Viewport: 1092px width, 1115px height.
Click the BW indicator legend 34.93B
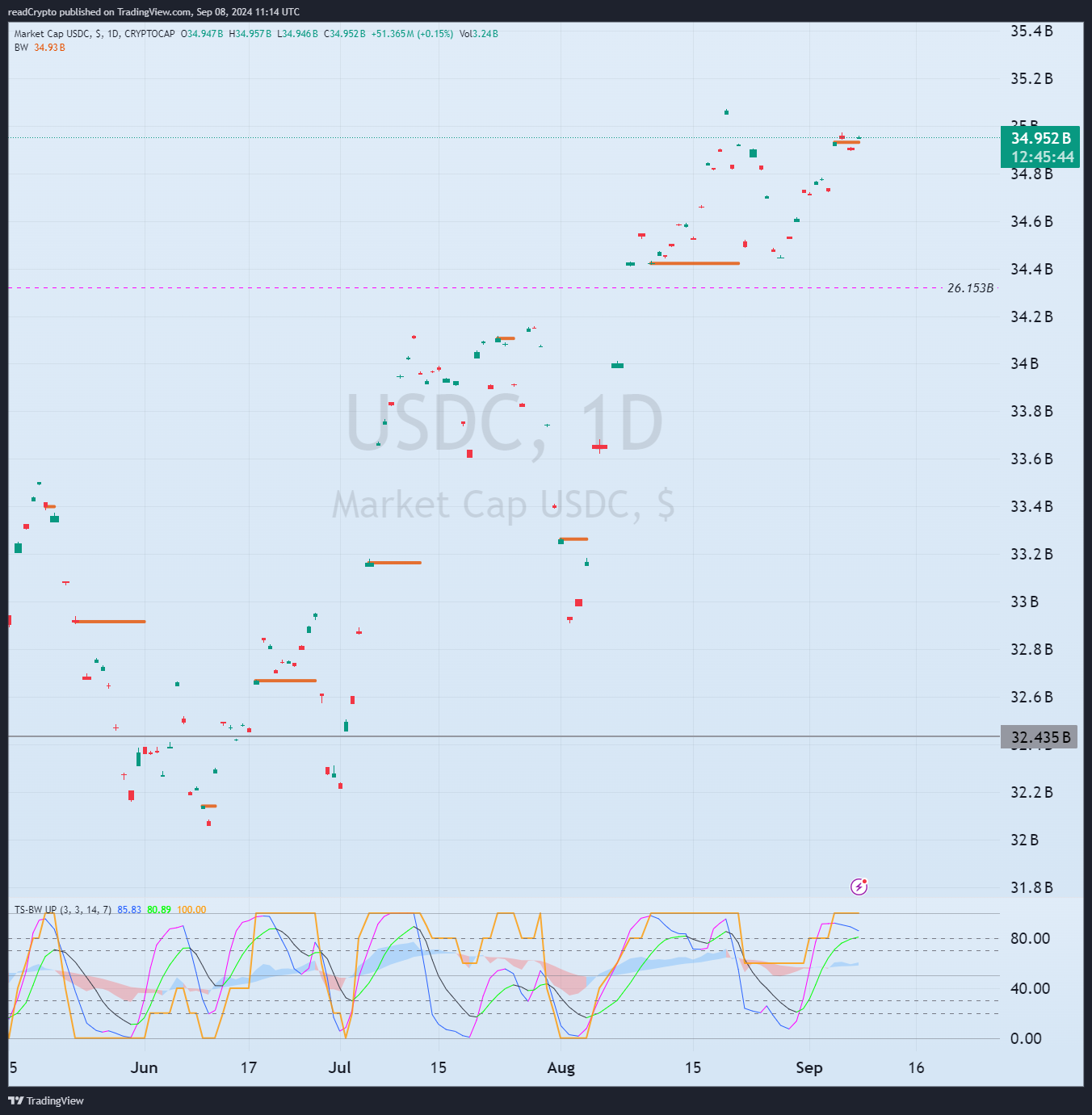coord(40,48)
